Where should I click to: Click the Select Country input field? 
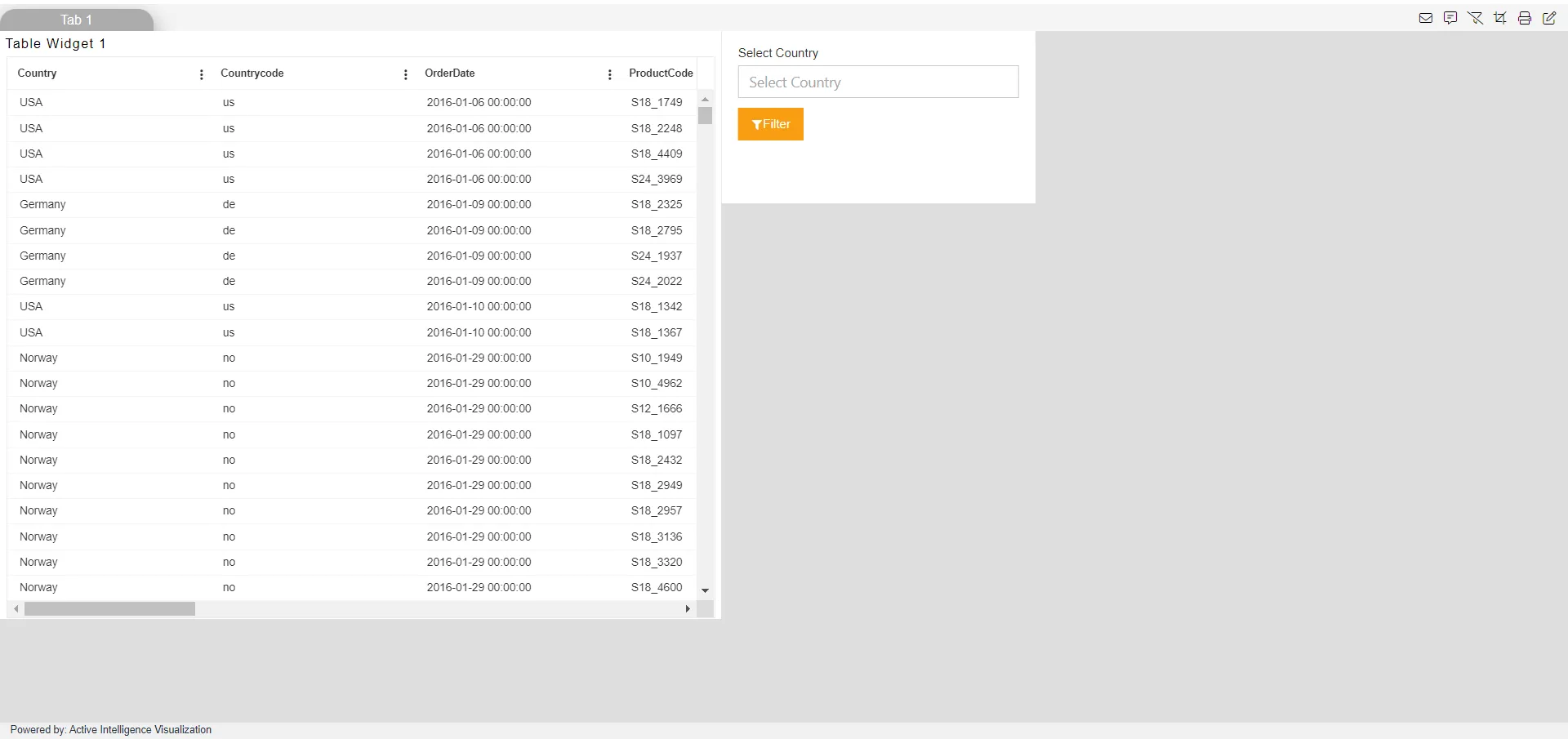878,82
